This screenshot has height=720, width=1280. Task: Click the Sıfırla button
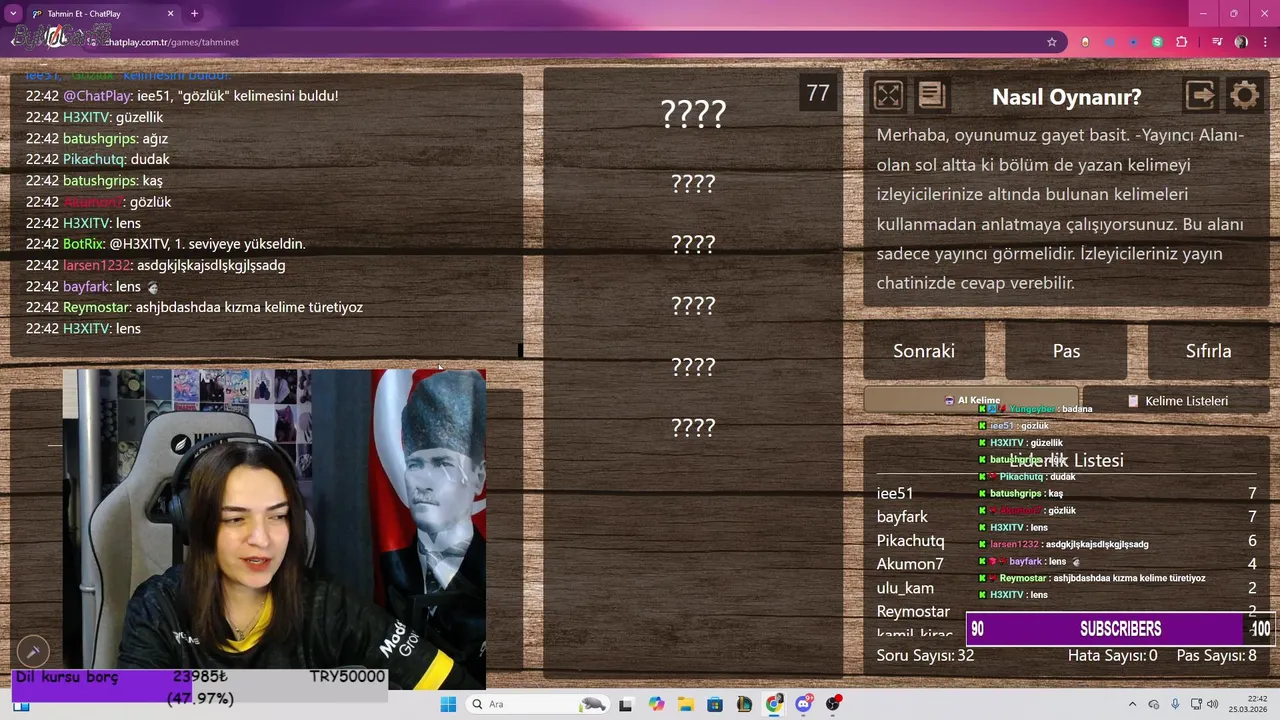(x=1208, y=351)
